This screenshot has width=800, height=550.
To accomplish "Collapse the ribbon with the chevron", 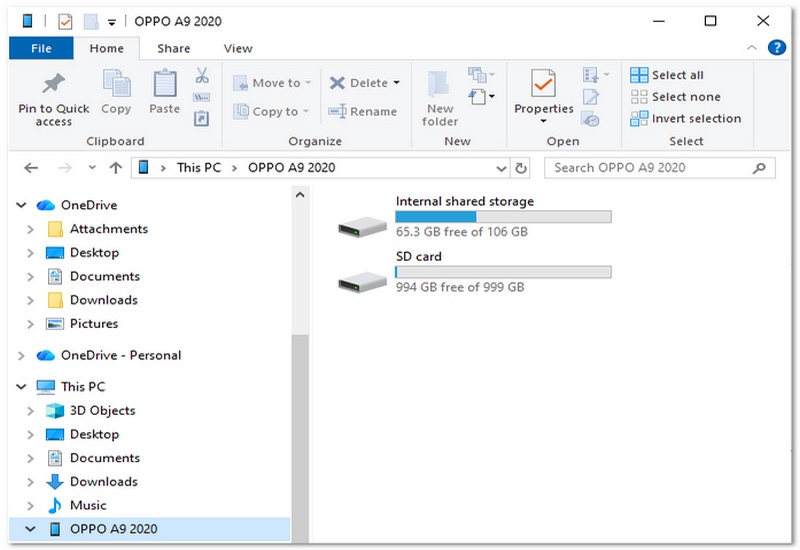I will (x=752, y=48).
